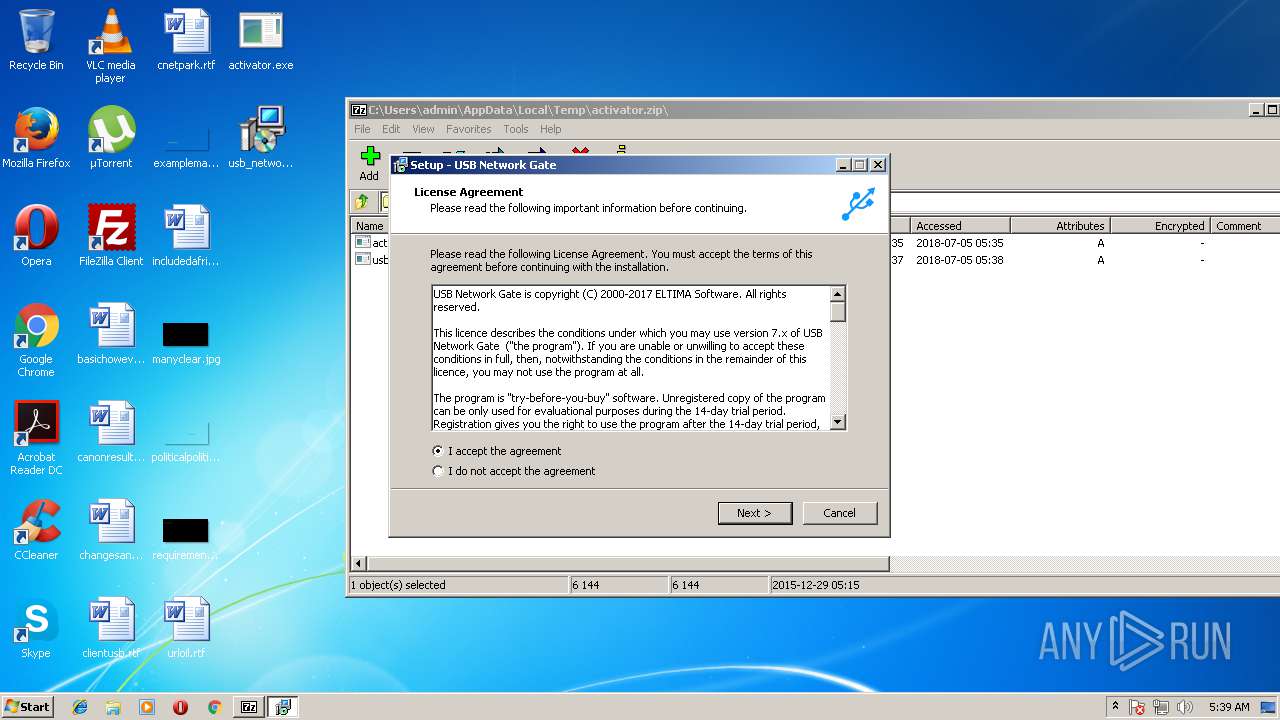Click the 5:39 AM taskbar clock

(1229, 707)
